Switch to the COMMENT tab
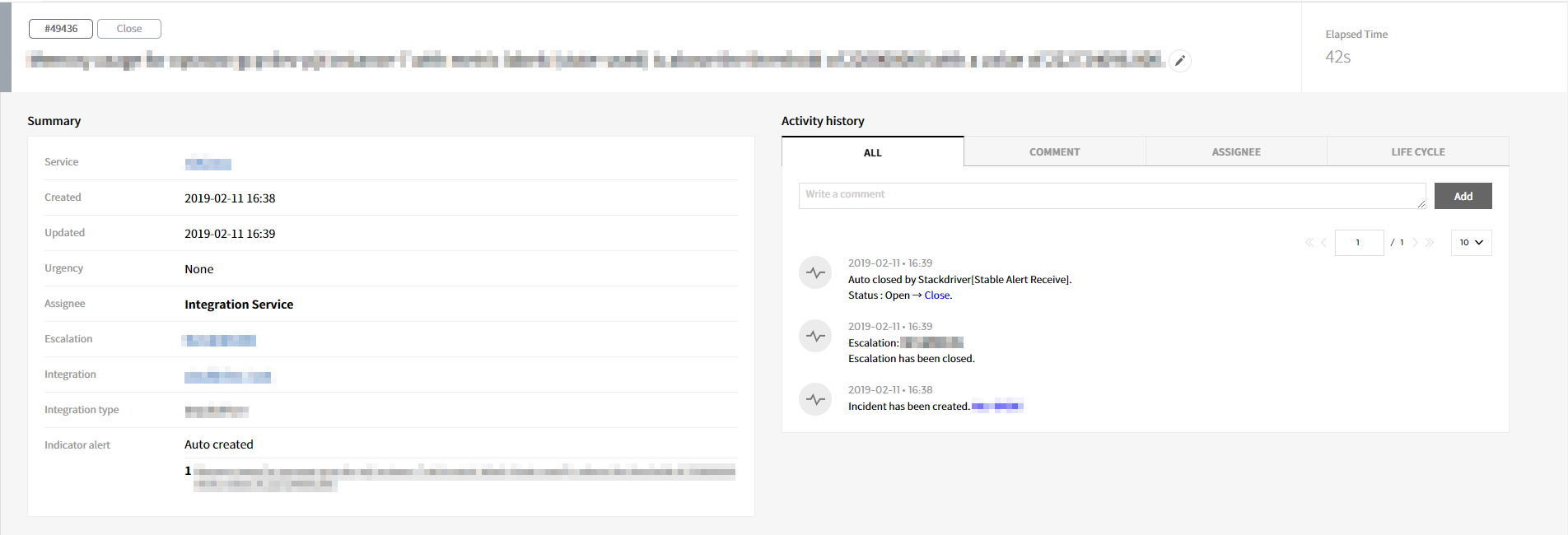The width and height of the screenshot is (1568, 535). (1054, 152)
